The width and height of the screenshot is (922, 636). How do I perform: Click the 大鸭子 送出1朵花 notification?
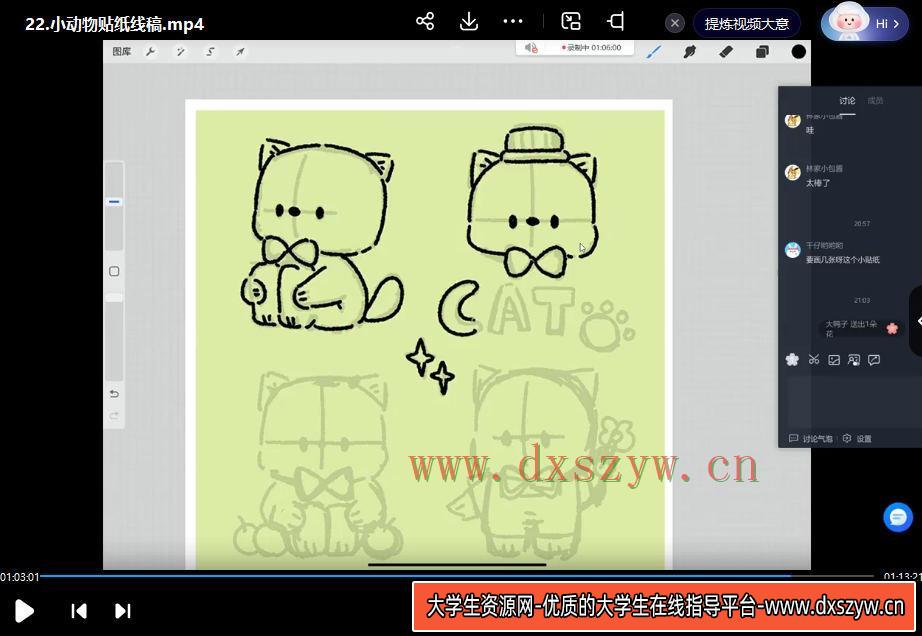click(861, 329)
